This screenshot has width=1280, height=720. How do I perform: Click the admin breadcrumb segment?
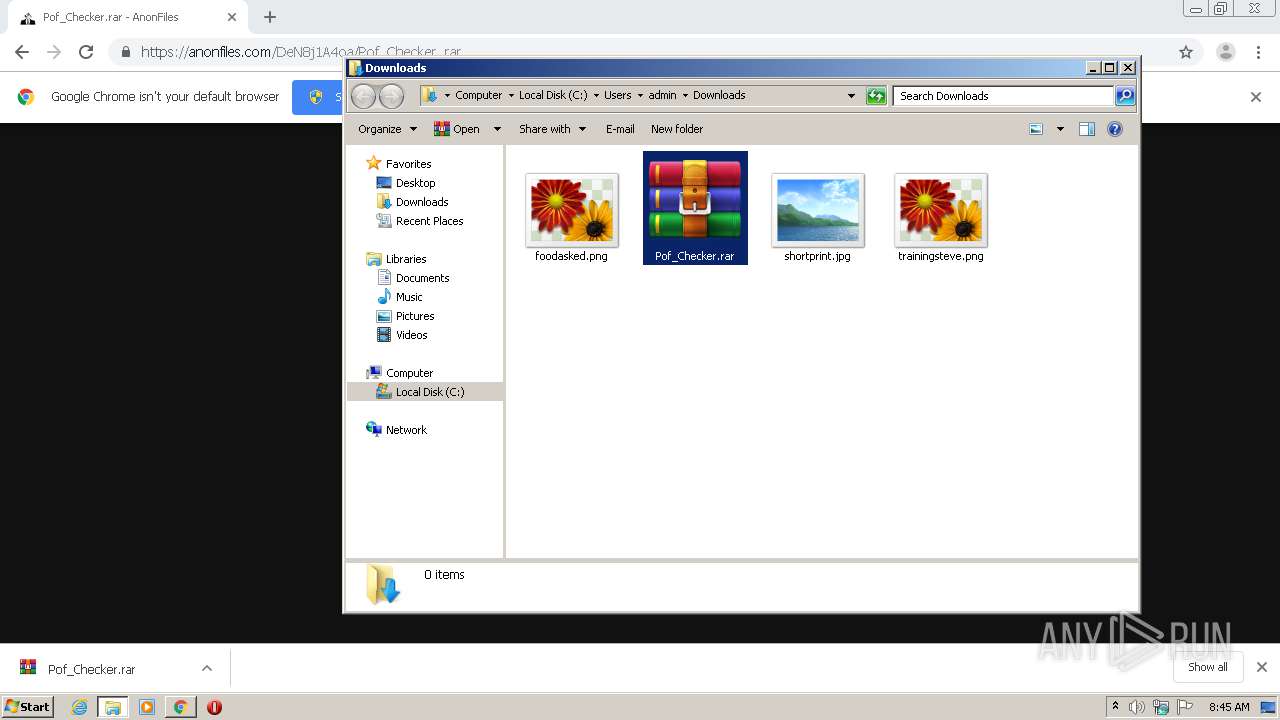[662, 96]
